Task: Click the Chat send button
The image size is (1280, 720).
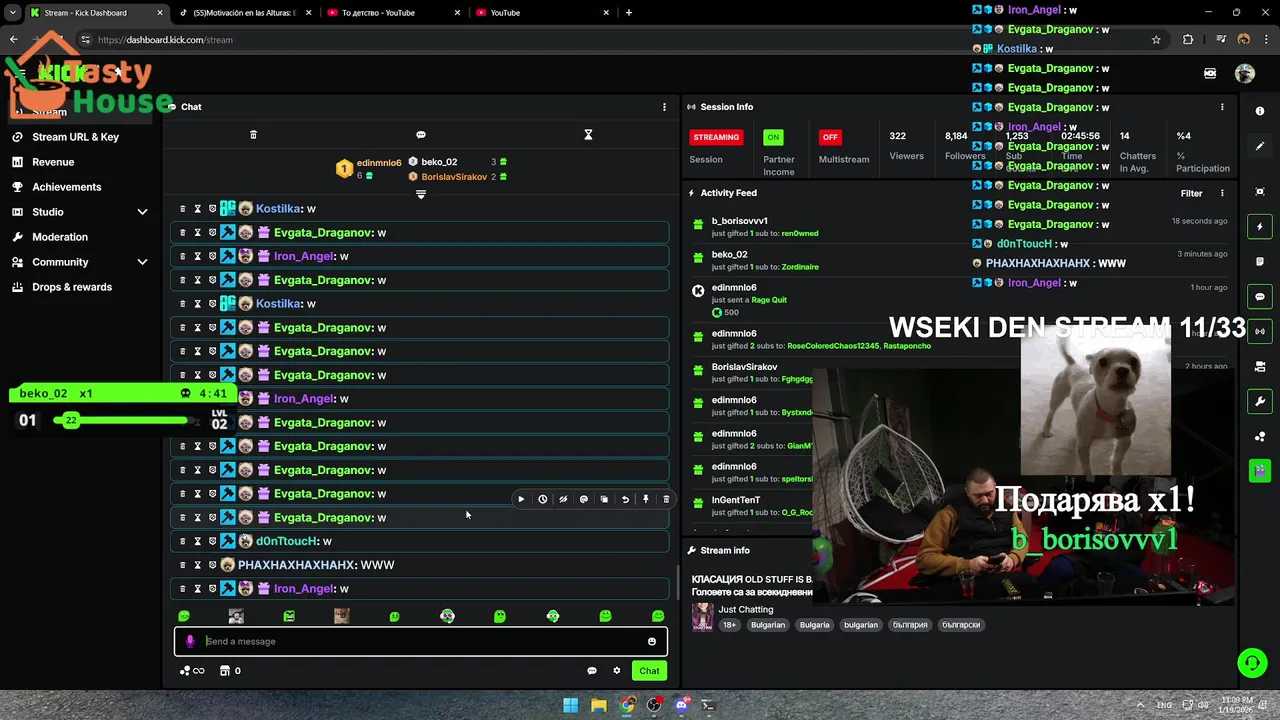Action: pyautogui.click(x=649, y=671)
